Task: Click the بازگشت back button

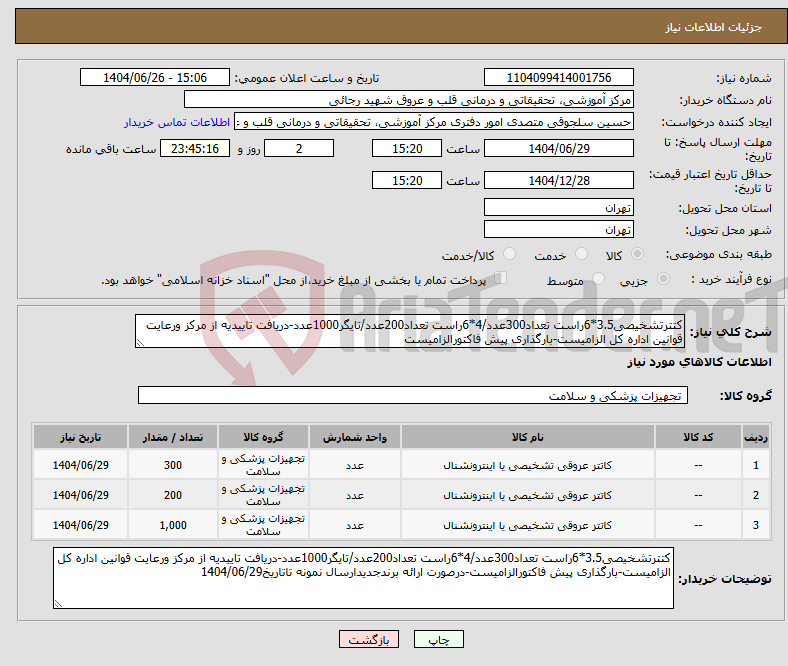Action: 369,639
